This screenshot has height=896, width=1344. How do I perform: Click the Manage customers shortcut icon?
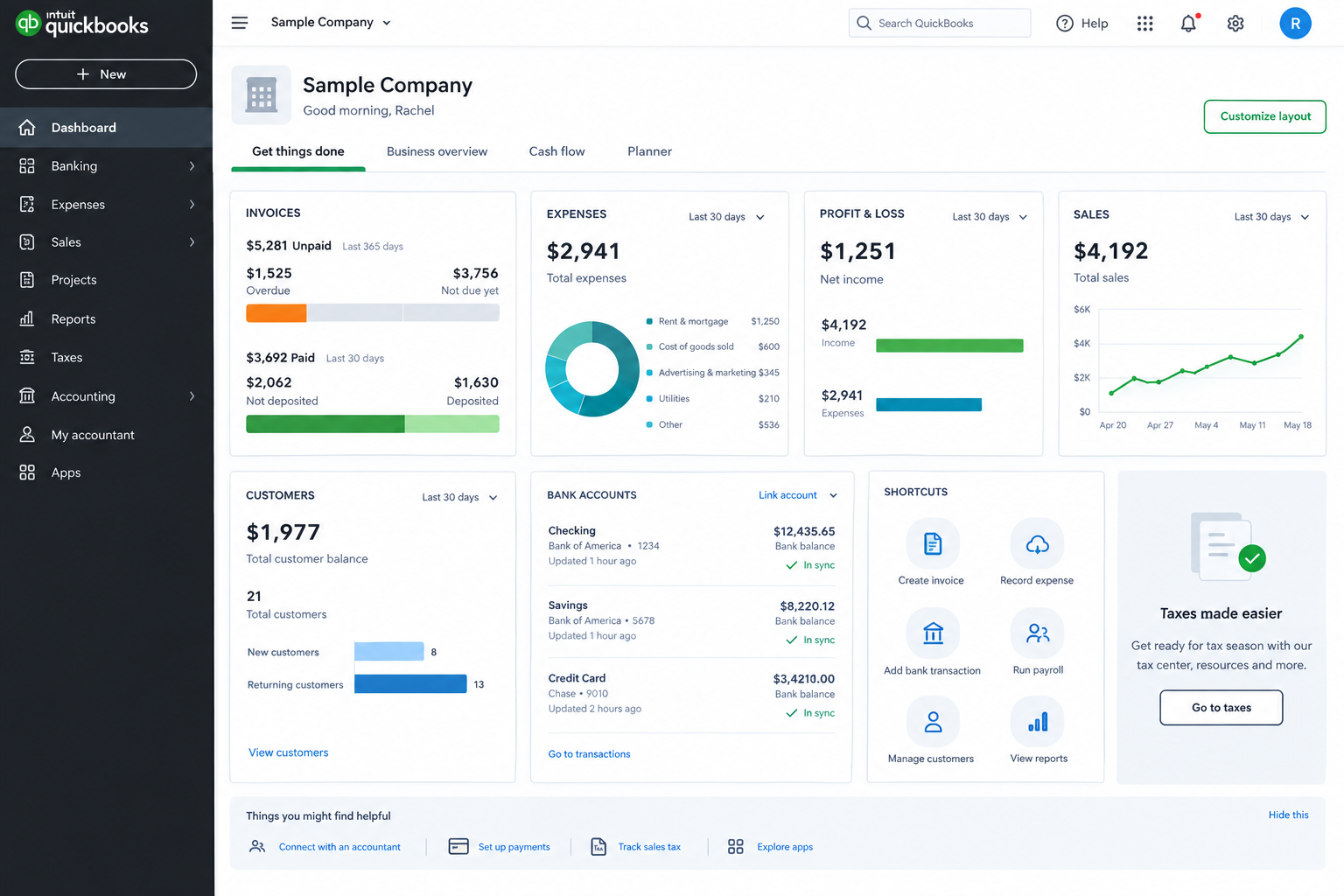(x=933, y=722)
